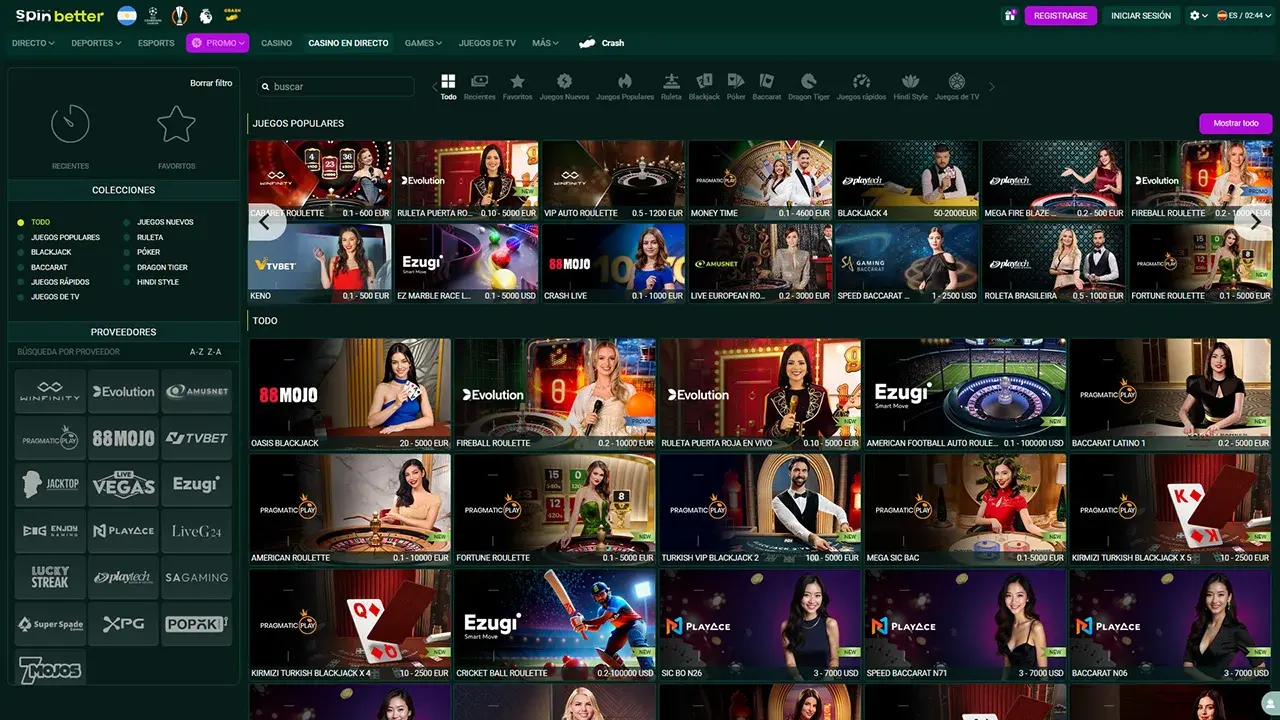Open the ES language and time dropdown
Viewport: 1280px width, 720px height.
pyautogui.click(x=1244, y=16)
